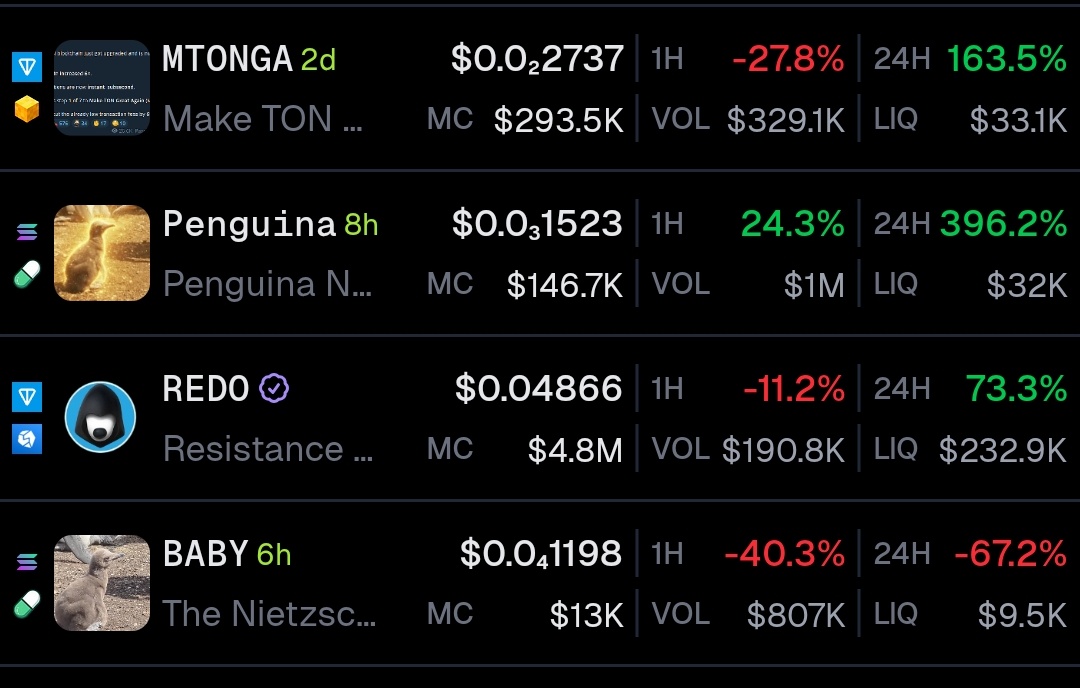Click the TON network icon beside MTONGA
Image resolution: width=1080 pixels, height=688 pixels.
pos(27,67)
